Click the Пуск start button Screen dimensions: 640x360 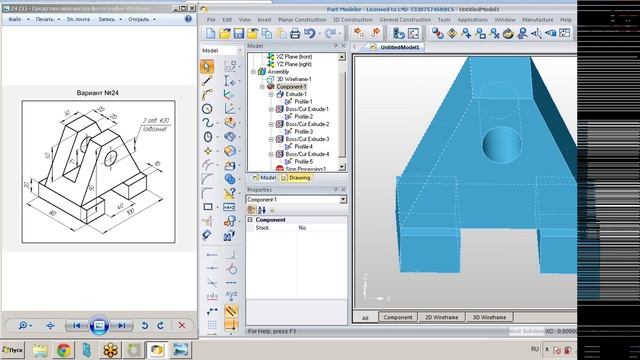[x=13, y=350]
